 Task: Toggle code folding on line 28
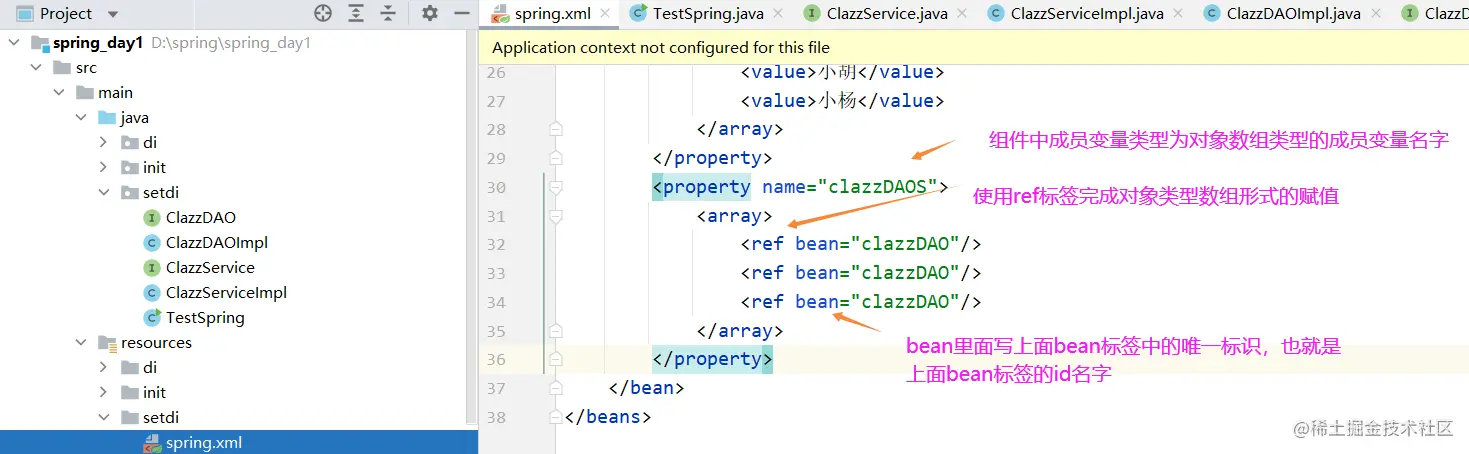tap(556, 129)
